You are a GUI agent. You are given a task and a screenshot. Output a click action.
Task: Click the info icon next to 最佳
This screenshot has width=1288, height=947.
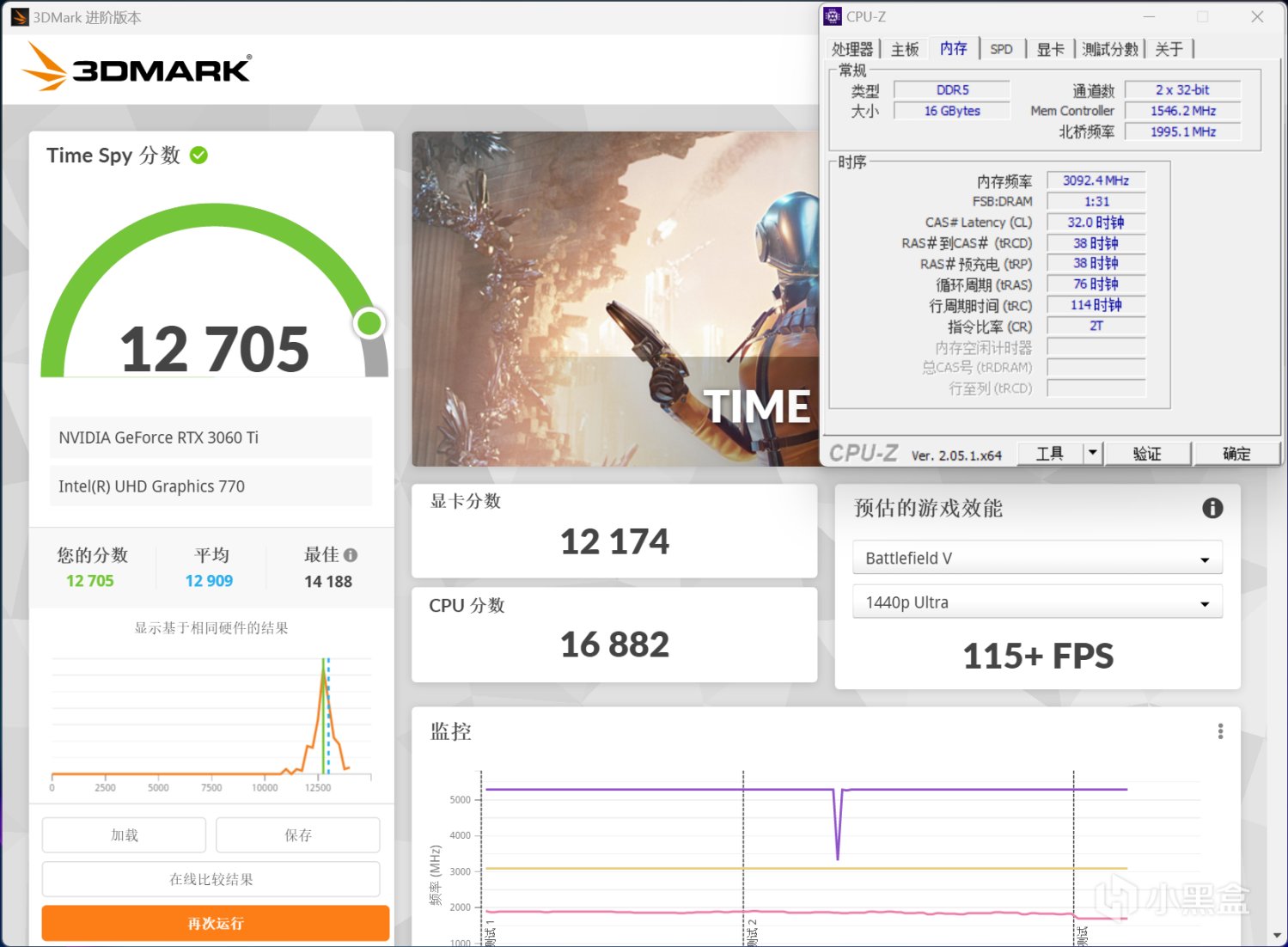tap(351, 555)
